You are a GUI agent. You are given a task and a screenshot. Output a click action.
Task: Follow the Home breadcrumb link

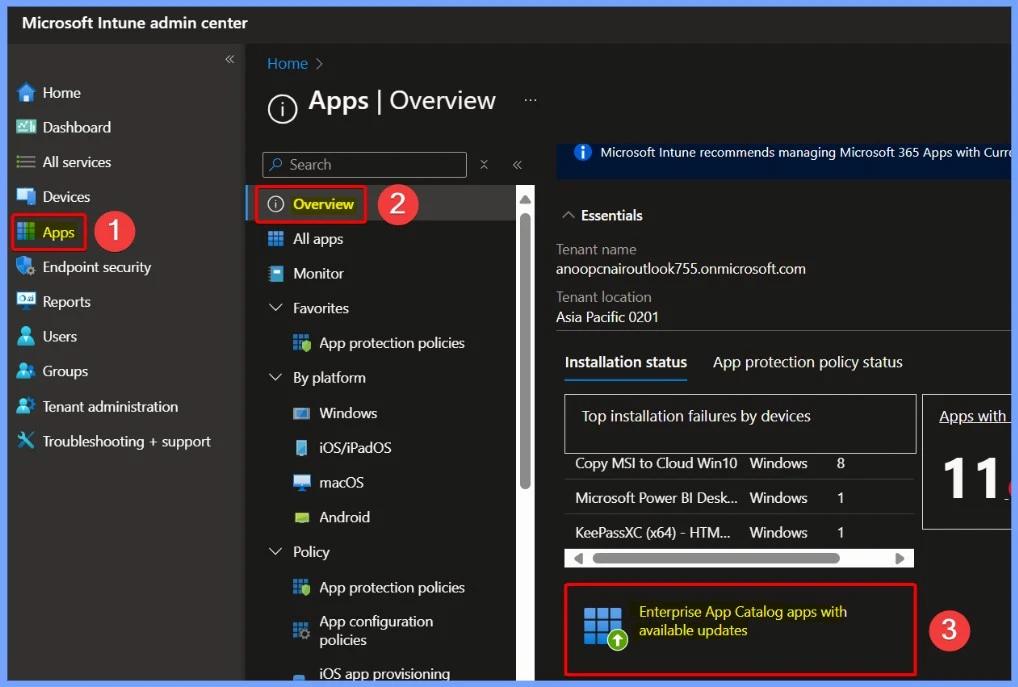288,64
